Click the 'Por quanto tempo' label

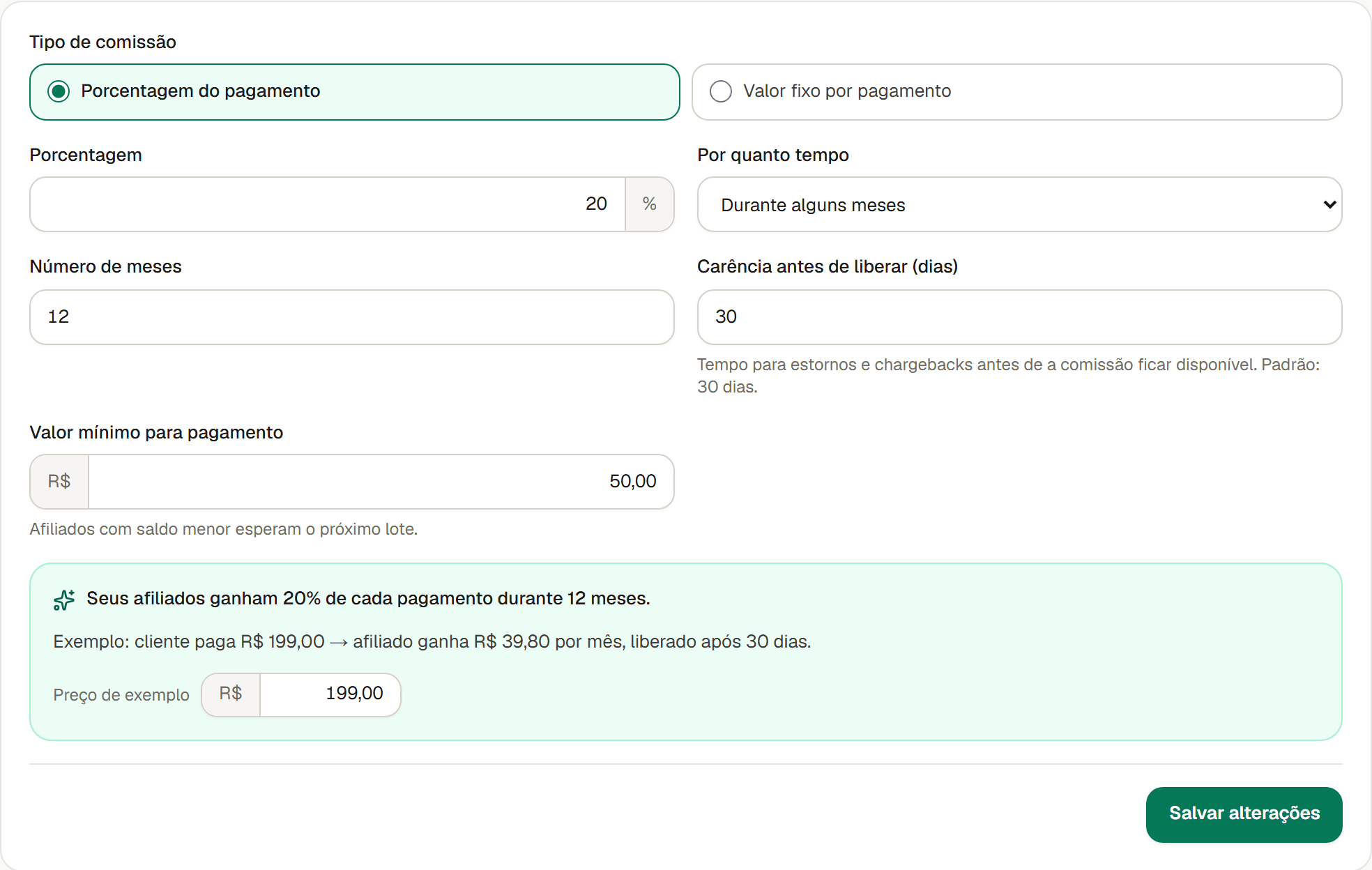coord(773,155)
